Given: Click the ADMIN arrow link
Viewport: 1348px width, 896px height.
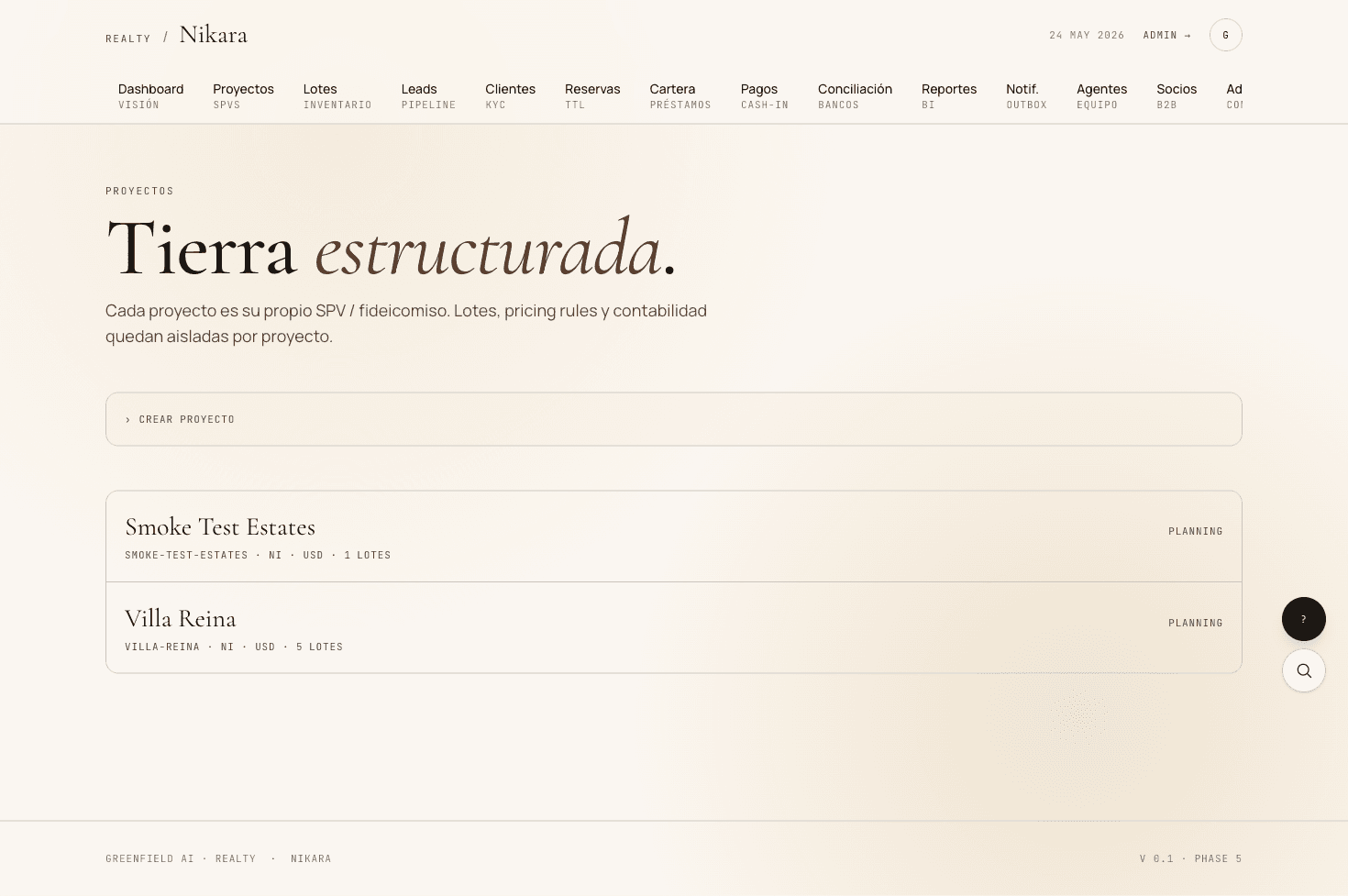Looking at the screenshot, I should [1166, 35].
